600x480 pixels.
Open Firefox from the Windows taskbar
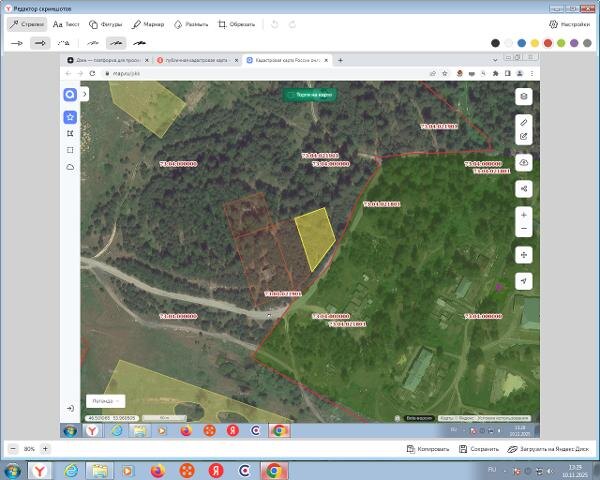click(x=158, y=471)
